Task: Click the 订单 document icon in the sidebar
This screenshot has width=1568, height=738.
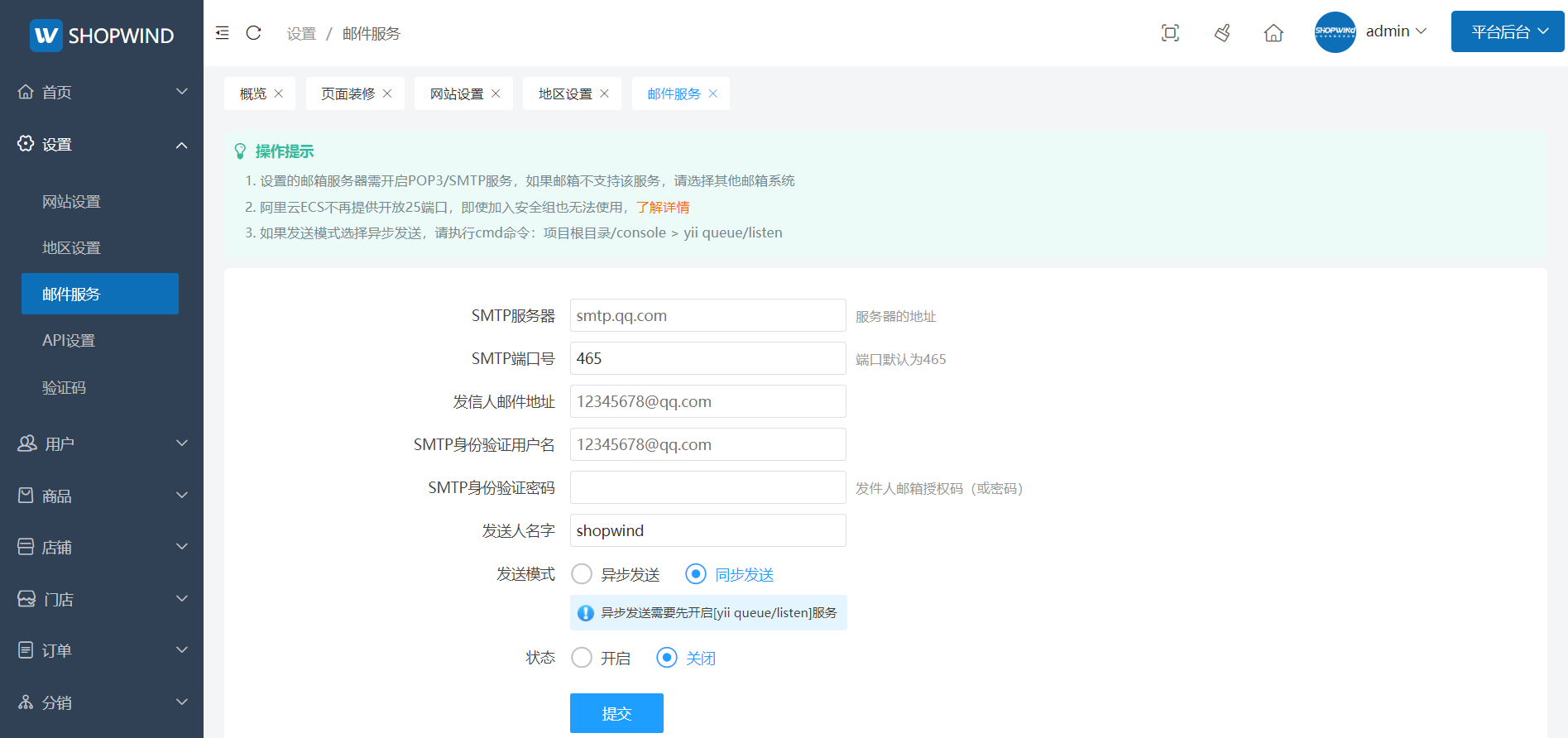Action: 26,650
